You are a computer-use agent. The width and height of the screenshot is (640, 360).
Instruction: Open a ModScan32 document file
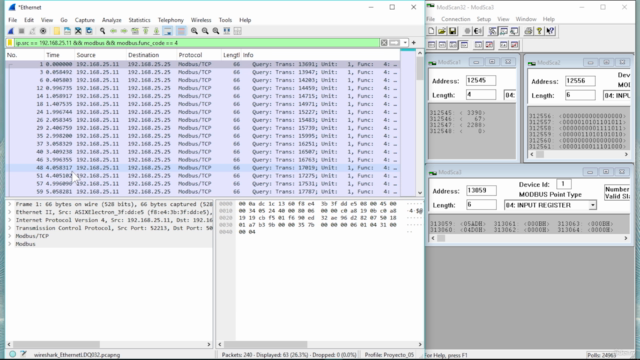(x=442, y=31)
